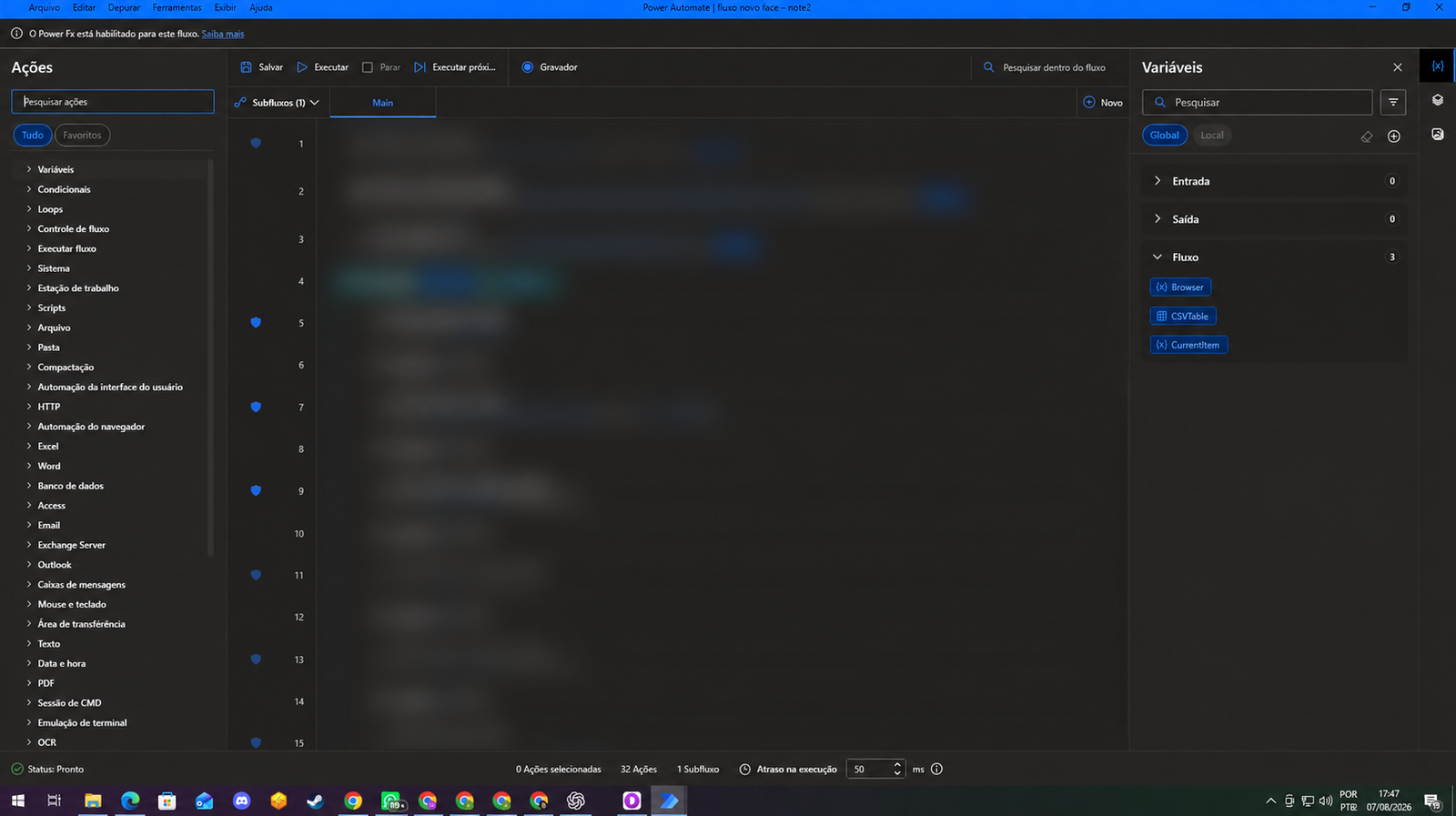
Task: Expand the Saída variables section
Action: [1274, 219]
